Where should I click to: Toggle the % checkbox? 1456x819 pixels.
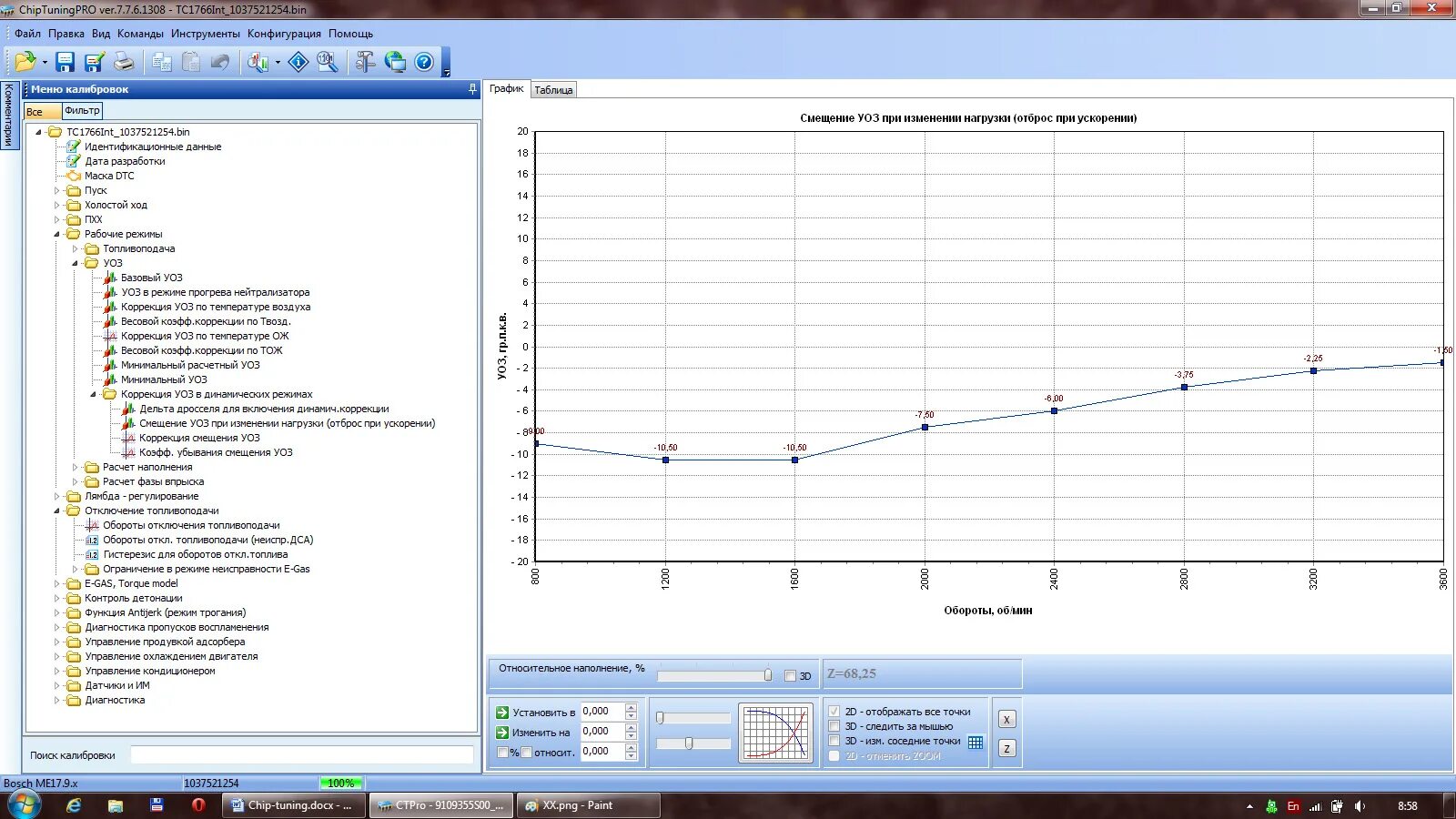tap(502, 753)
